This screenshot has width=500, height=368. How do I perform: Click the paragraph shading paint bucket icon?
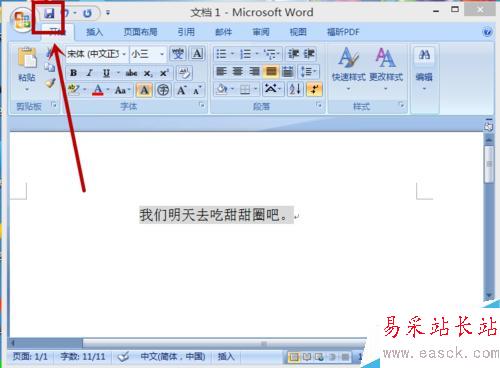point(222,89)
